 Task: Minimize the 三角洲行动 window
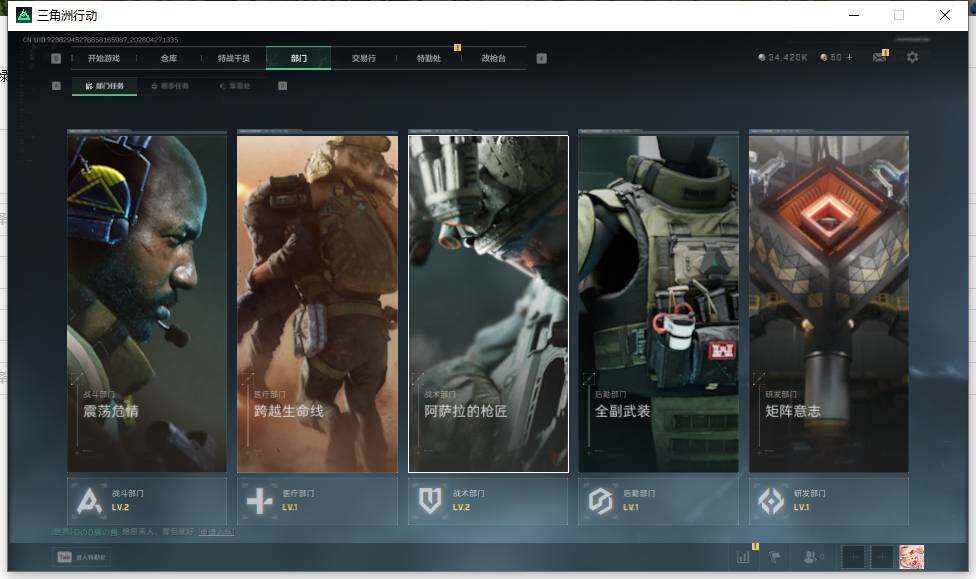tap(854, 15)
